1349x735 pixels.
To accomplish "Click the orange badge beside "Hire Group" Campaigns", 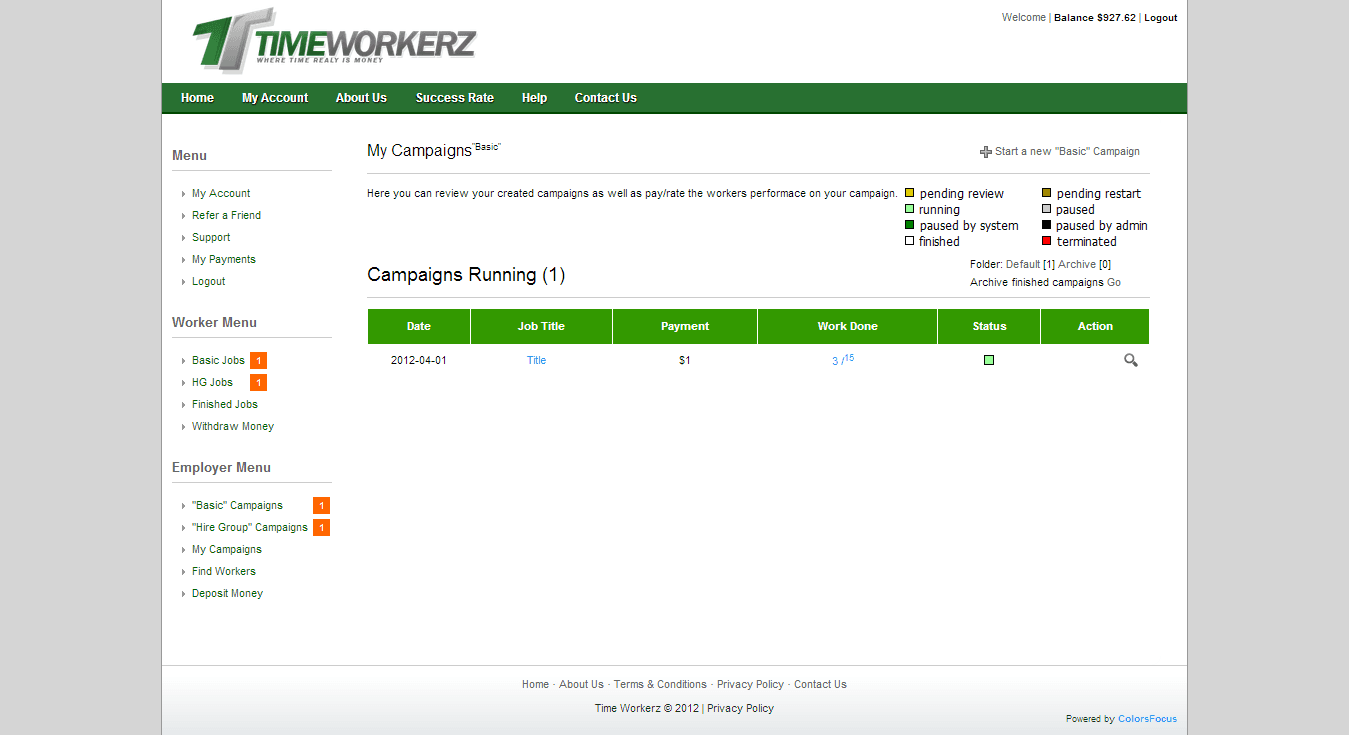I will (321, 528).
